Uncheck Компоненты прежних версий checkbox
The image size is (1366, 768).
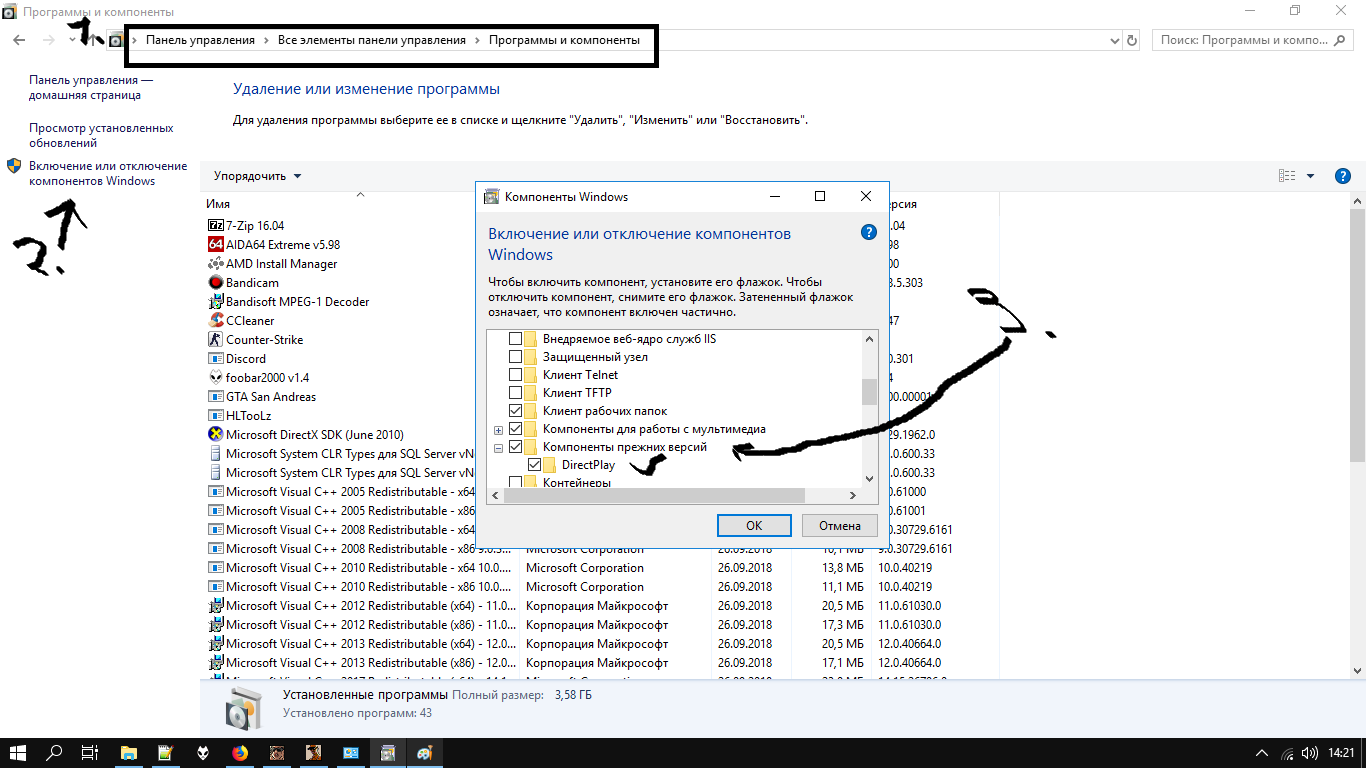pos(516,447)
